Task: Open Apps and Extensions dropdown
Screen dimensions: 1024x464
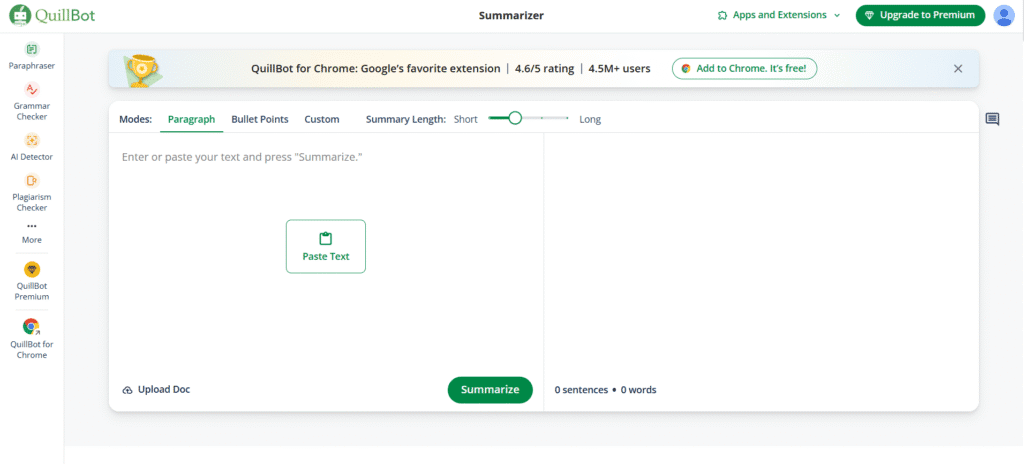Action: 778,15
